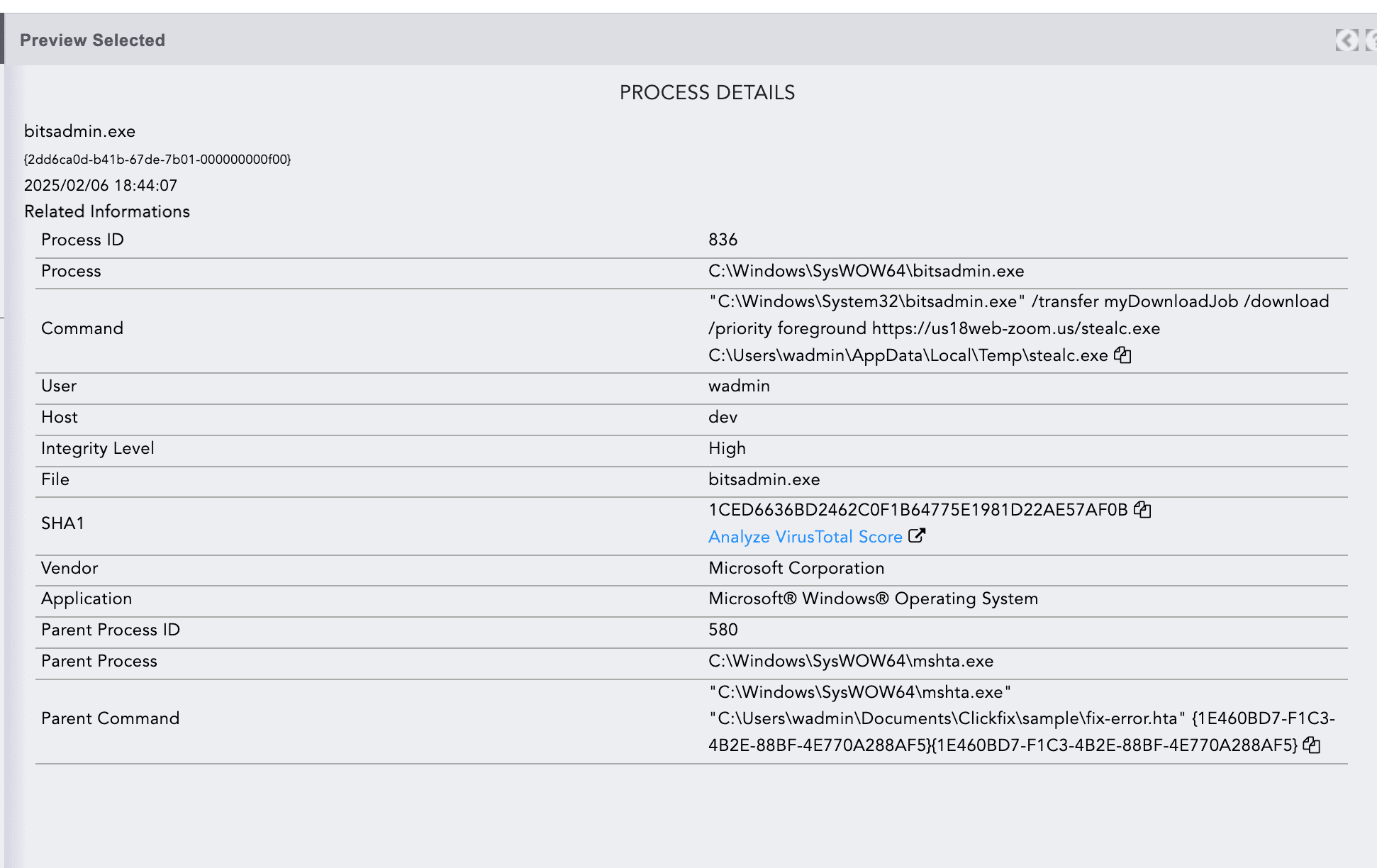This screenshot has height=868, width=1377.
Task: Click the Parent Process ID value 580
Action: pyautogui.click(x=723, y=630)
